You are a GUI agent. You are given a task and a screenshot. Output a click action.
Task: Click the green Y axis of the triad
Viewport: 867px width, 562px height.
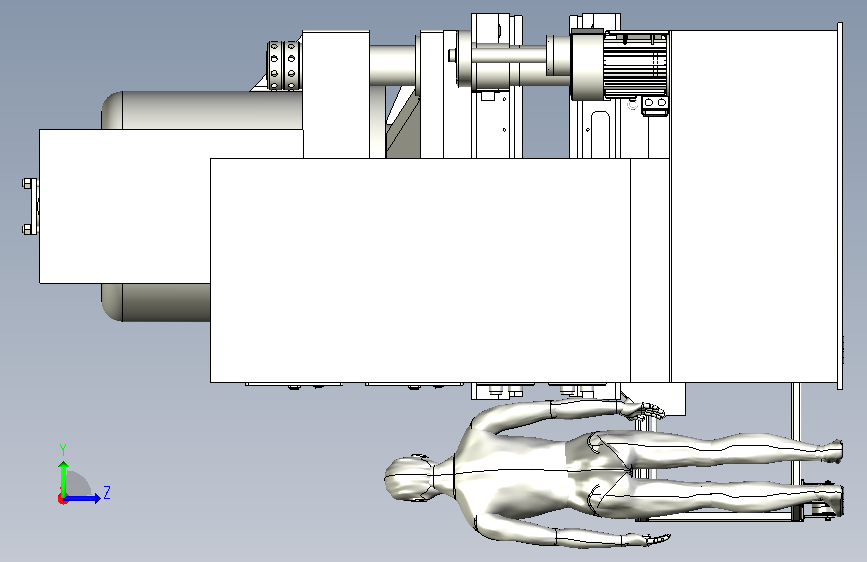tap(64, 478)
